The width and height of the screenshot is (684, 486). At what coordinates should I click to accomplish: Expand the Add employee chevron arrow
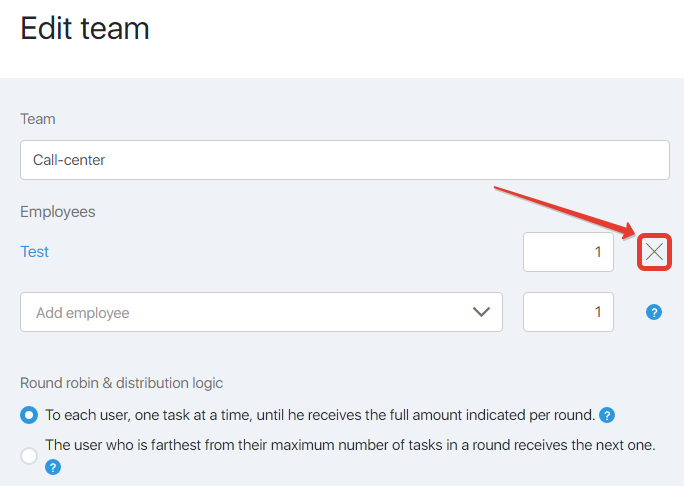(x=481, y=312)
